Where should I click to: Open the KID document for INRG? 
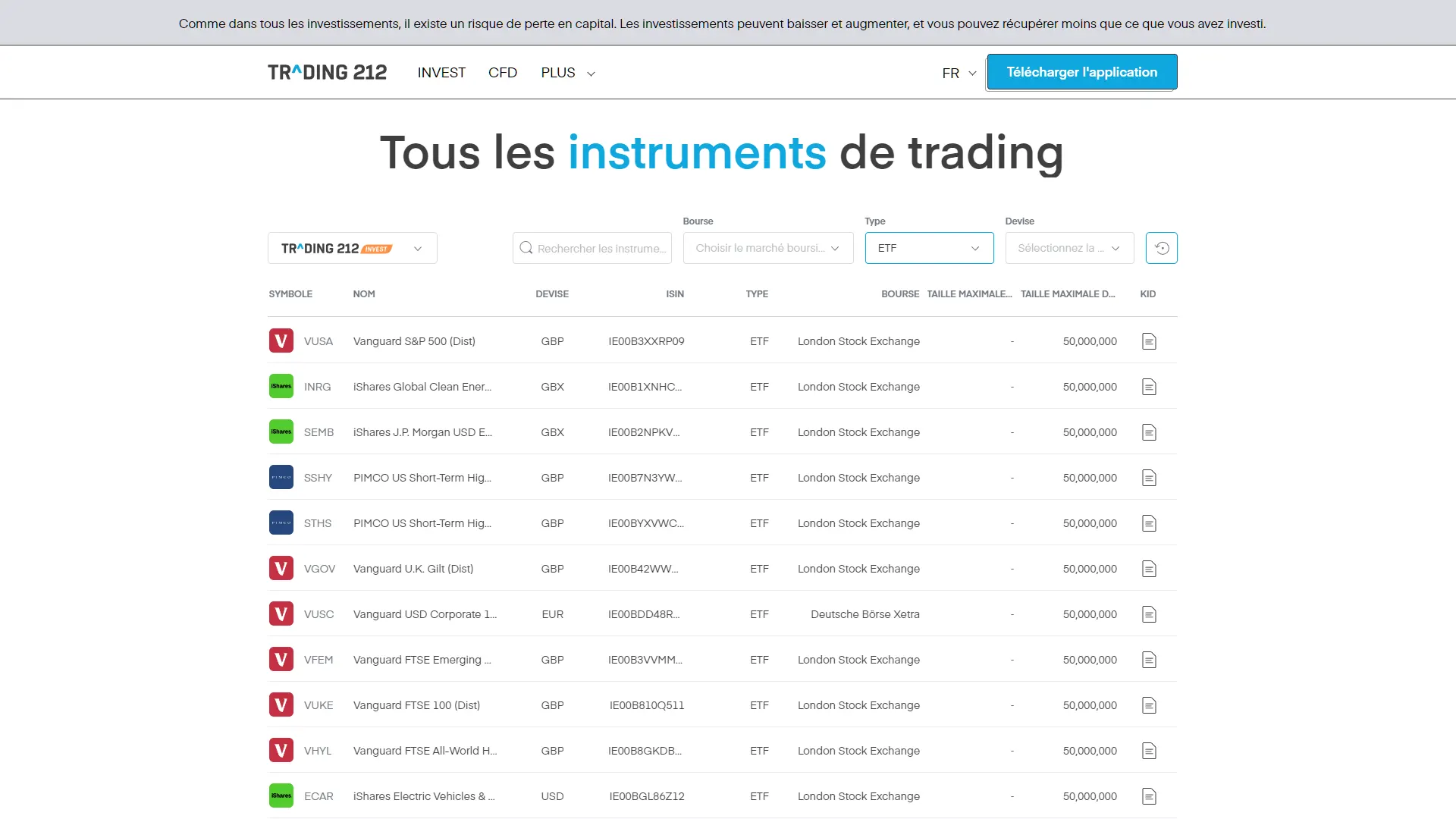[1149, 387]
